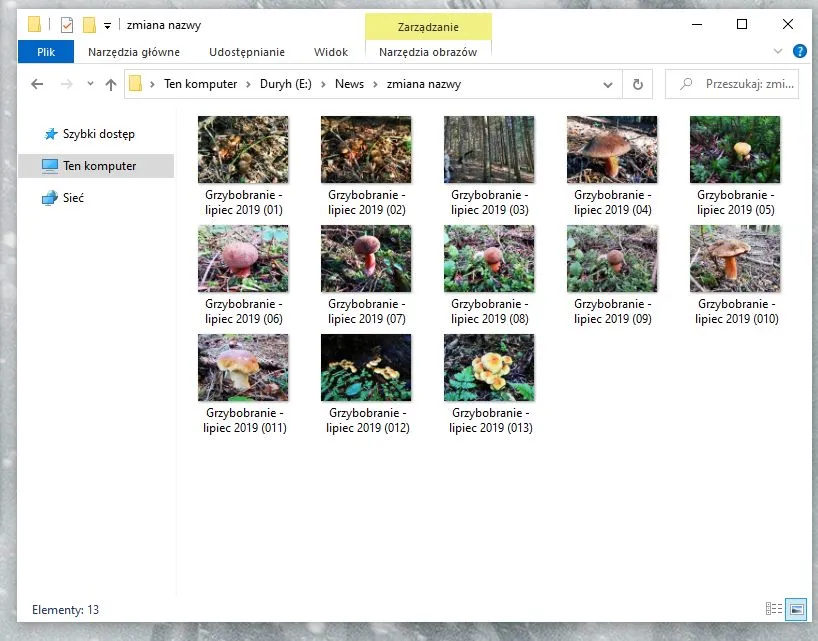Switch to details view from the status bar

pos(773,609)
